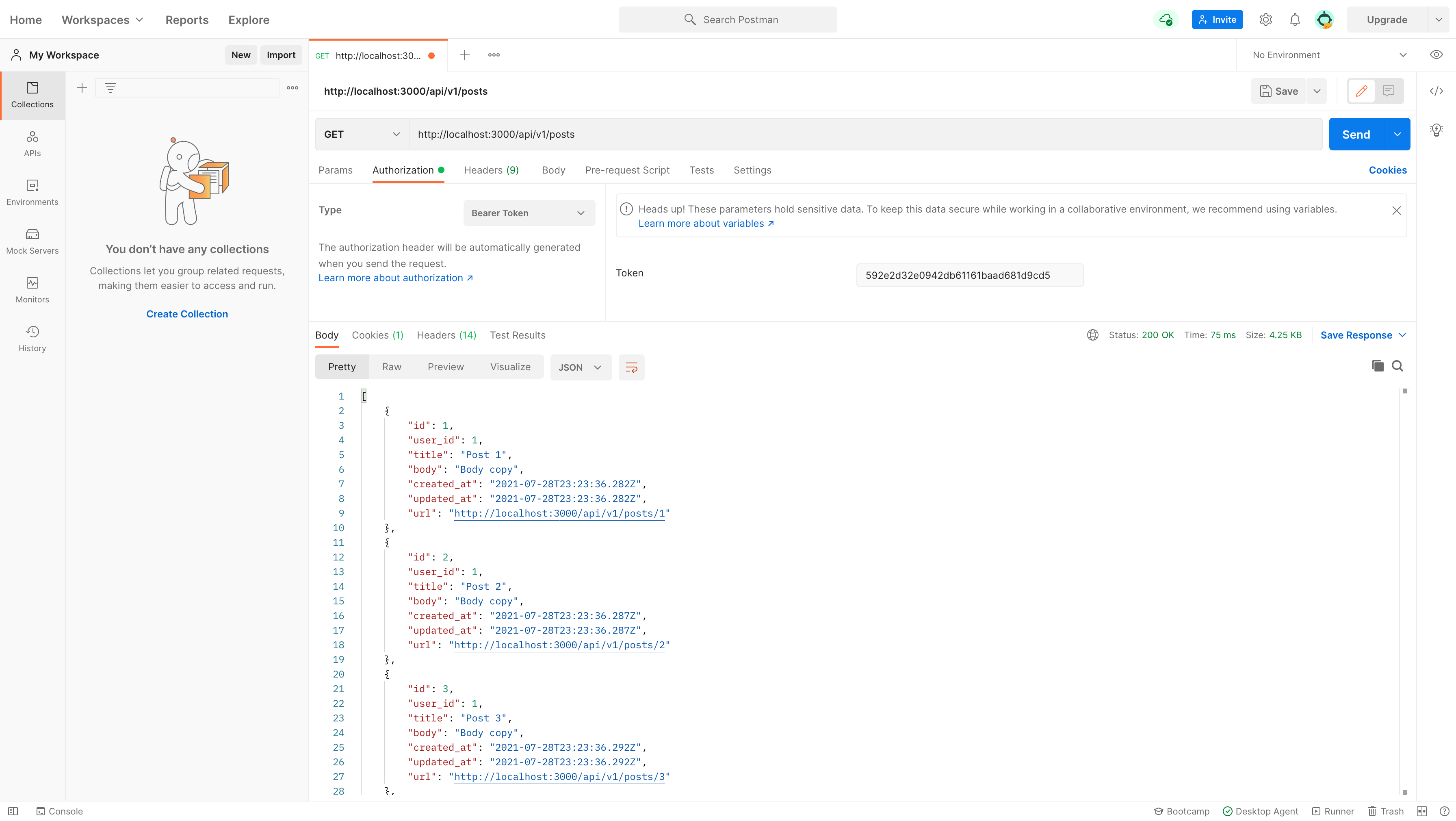Toggle environment quick look eye icon
This screenshot has height=821, width=1456.
click(x=1436, y=55)
